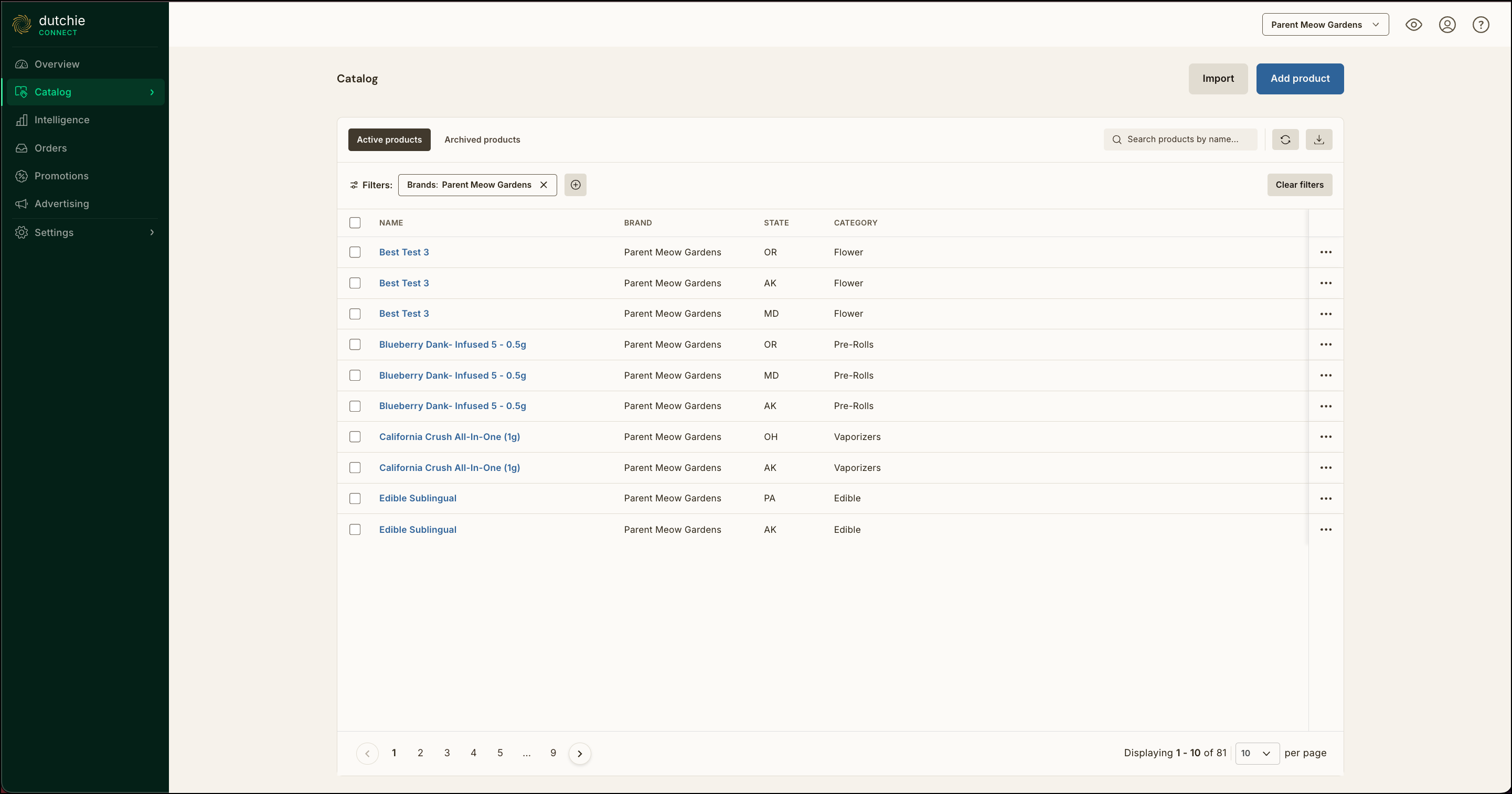
Task: Select the Edible Sublingual AK row checkbox
Action: [355, 529]
